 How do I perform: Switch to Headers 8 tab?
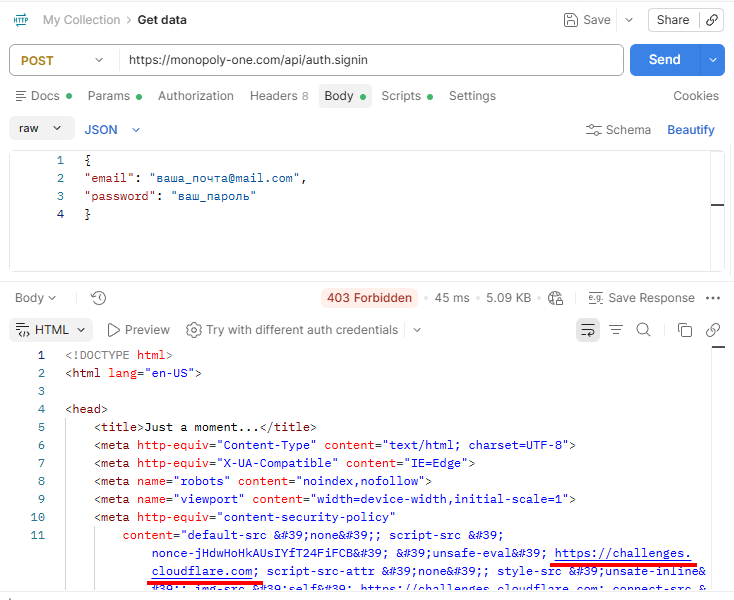(x=279, y=96)
